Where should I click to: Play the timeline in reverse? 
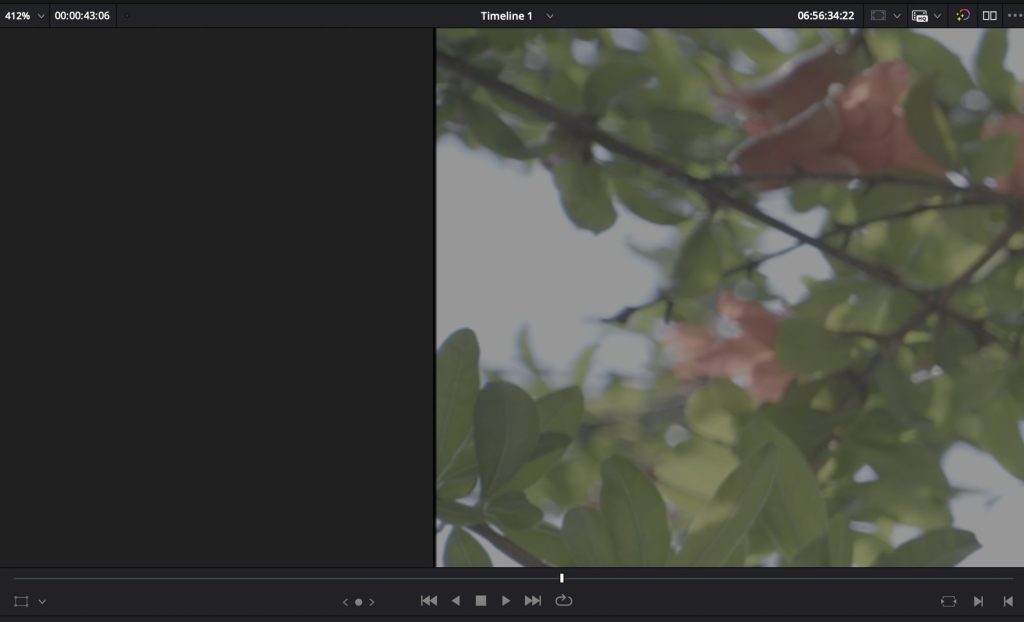456,600
